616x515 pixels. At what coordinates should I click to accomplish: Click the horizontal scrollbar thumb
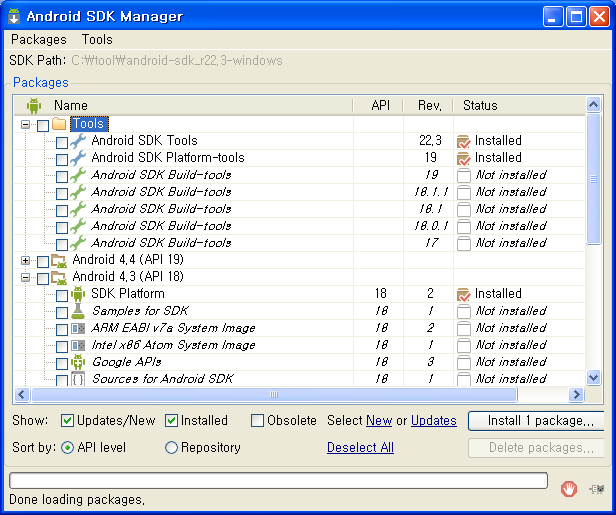[274, 394]
